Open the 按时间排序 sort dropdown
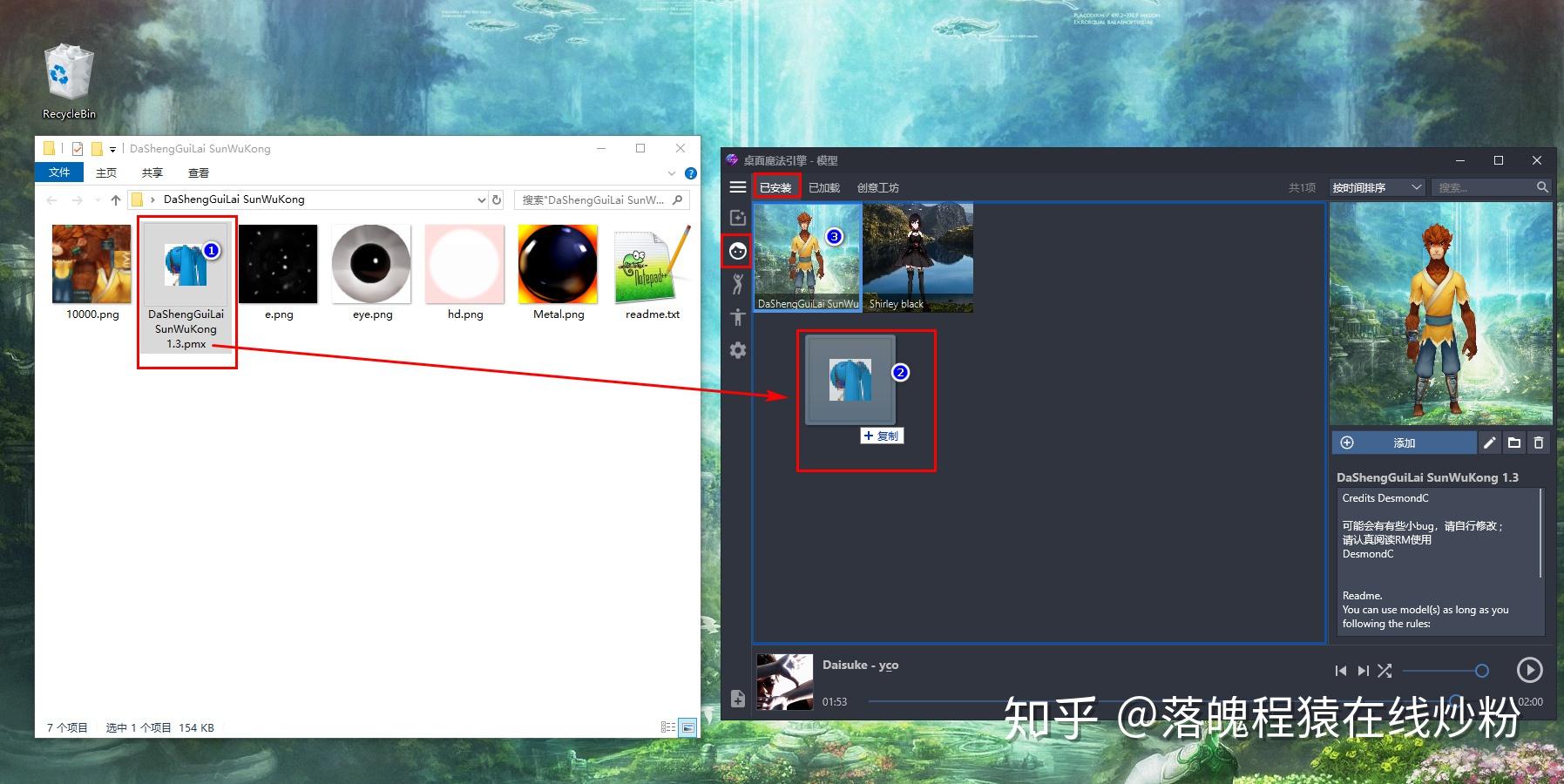1564x784 pixels. (x=1377, y=186)
